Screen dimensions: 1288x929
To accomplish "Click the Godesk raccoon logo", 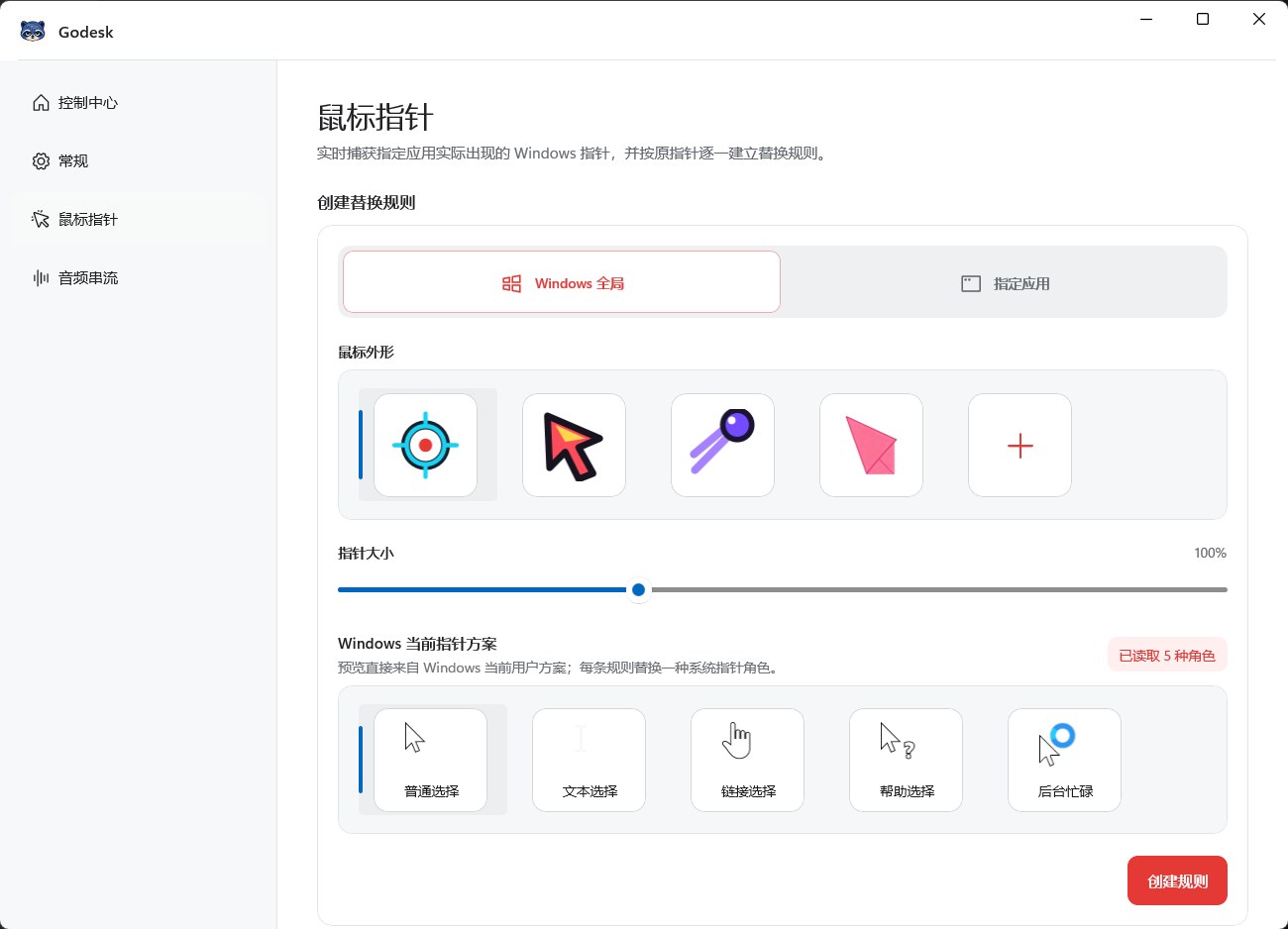I will click(x=33, y=32).
